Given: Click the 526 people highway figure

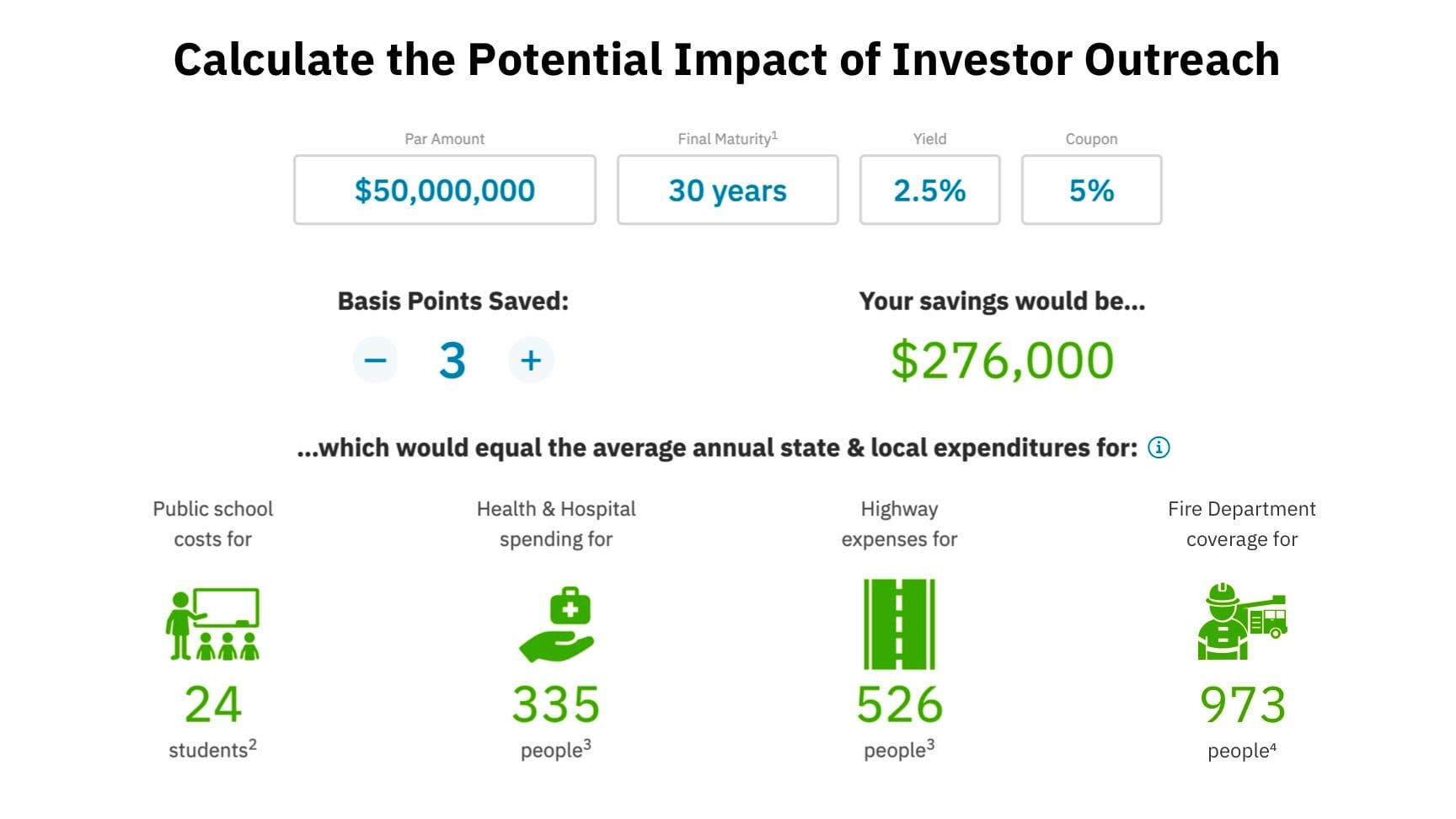Looking at the screenshot, I should [900, 704].
